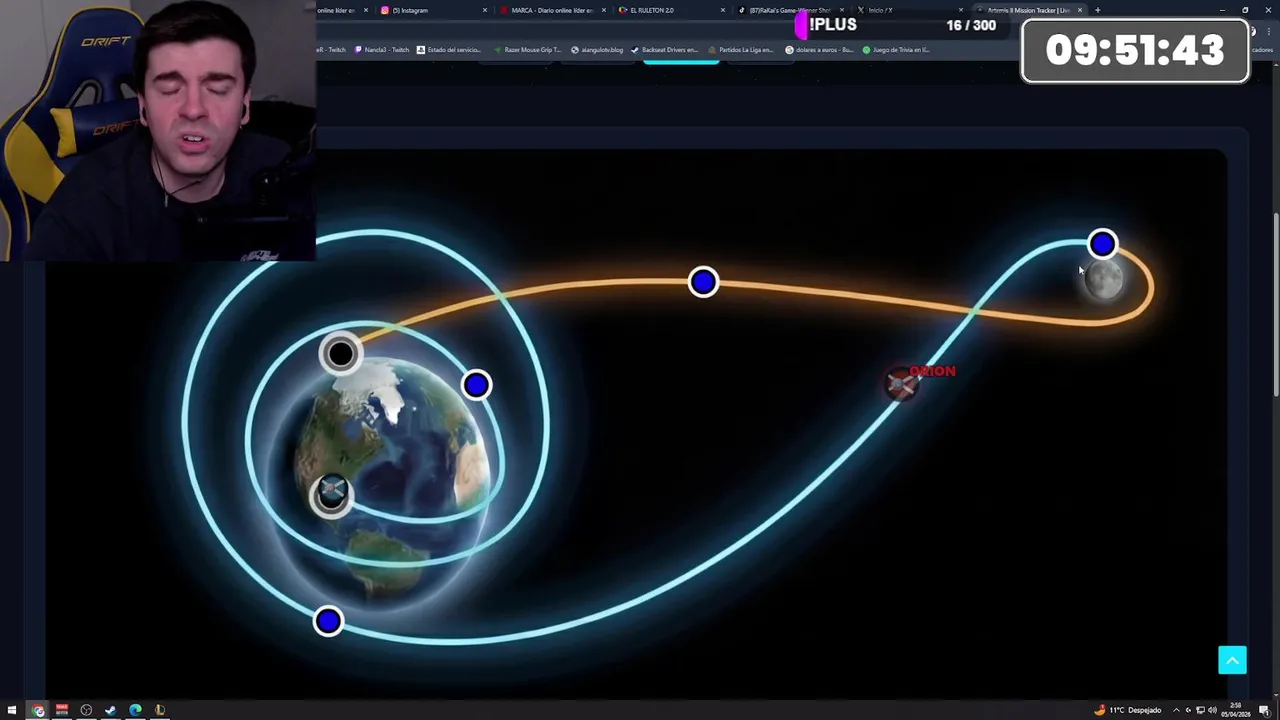Click the Moon icon near the orange loop
Viewport: 1280px width, 720px height.
(x=1103, y=281)
